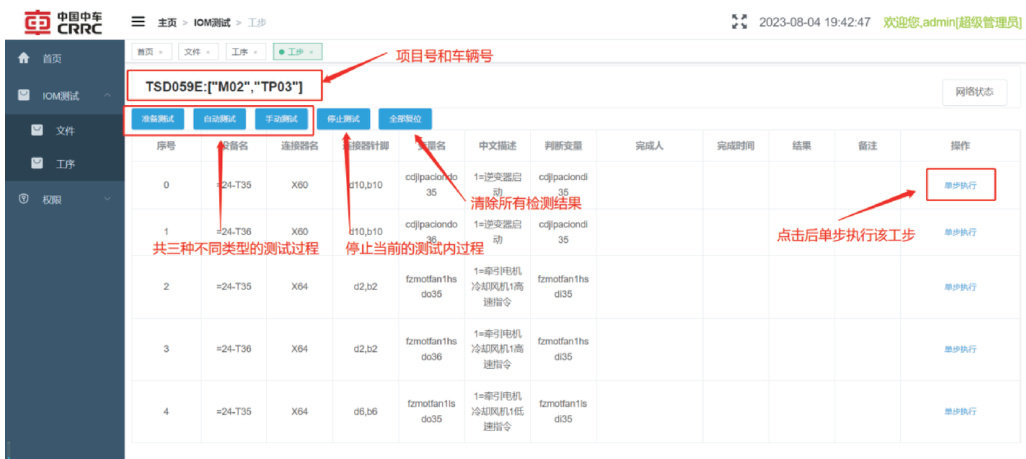Viewport: 1026px width, 459px height.
Task: Open the 网络状态 network status button
Action: point(974,92)
